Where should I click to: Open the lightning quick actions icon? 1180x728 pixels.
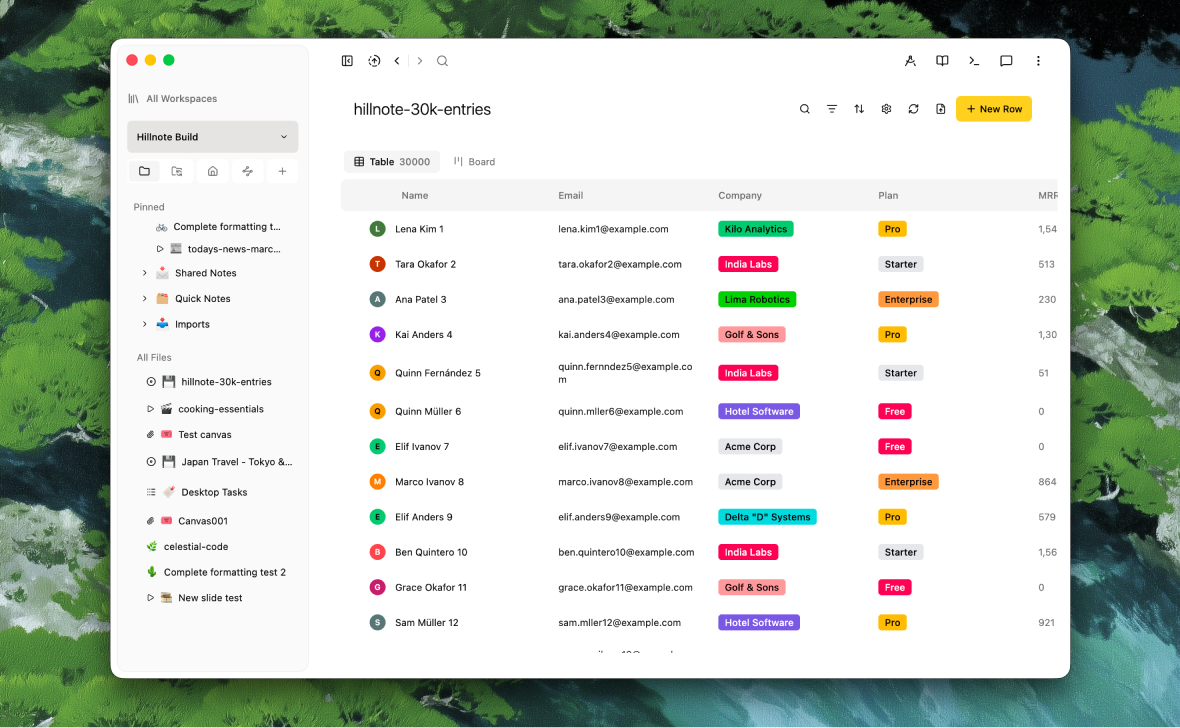pyautogui.click(x=248, y=172)
